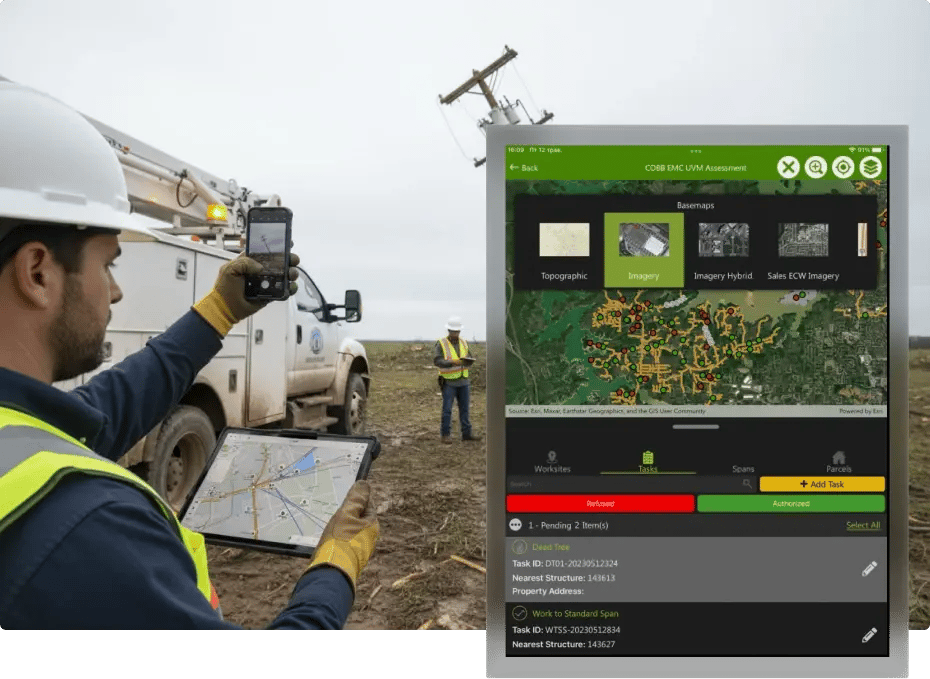Image resolution: width=930 pixels, height=679 pixels.
Task: Click the search magnifier in the search bar
Action: click(x=748, y=482)
